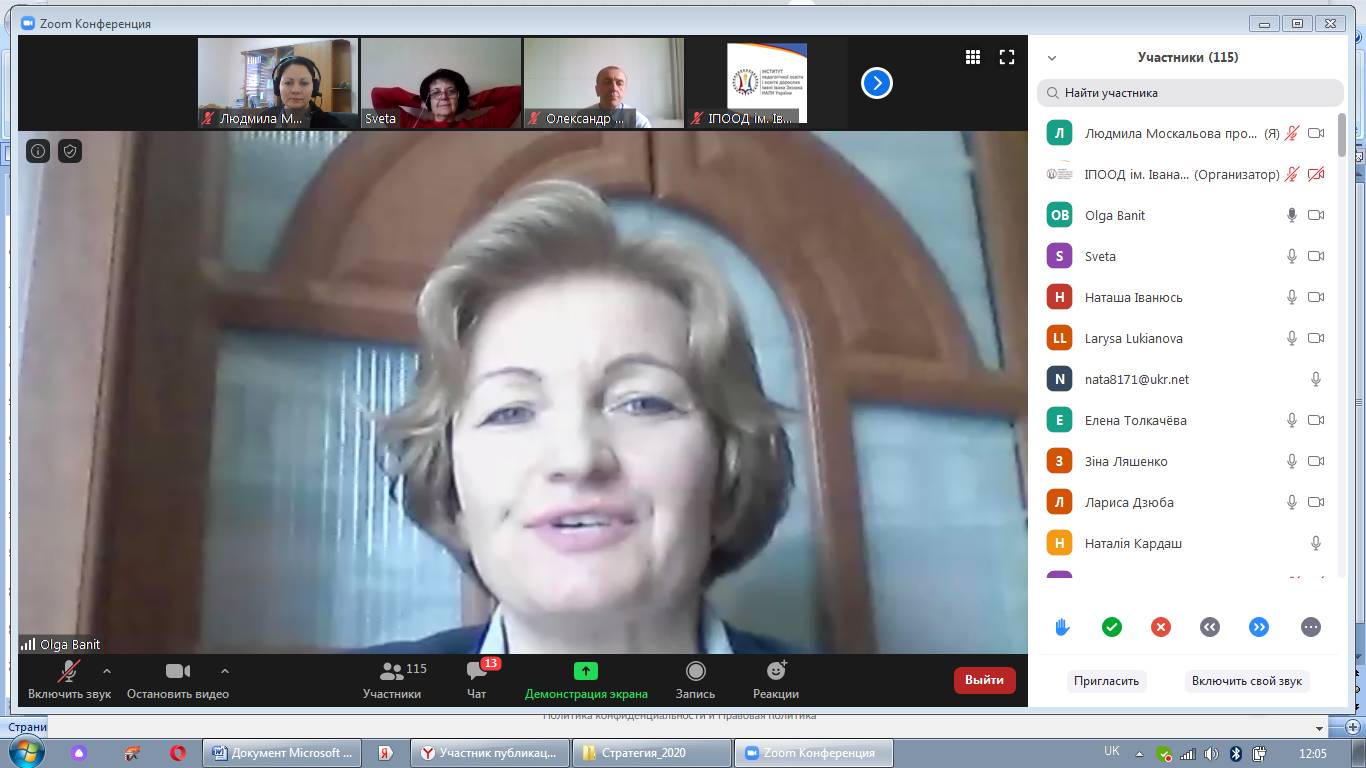Collapse the participants panel chevron
This screenshot has width=1366, height=768.
[x=1052, y=58]
